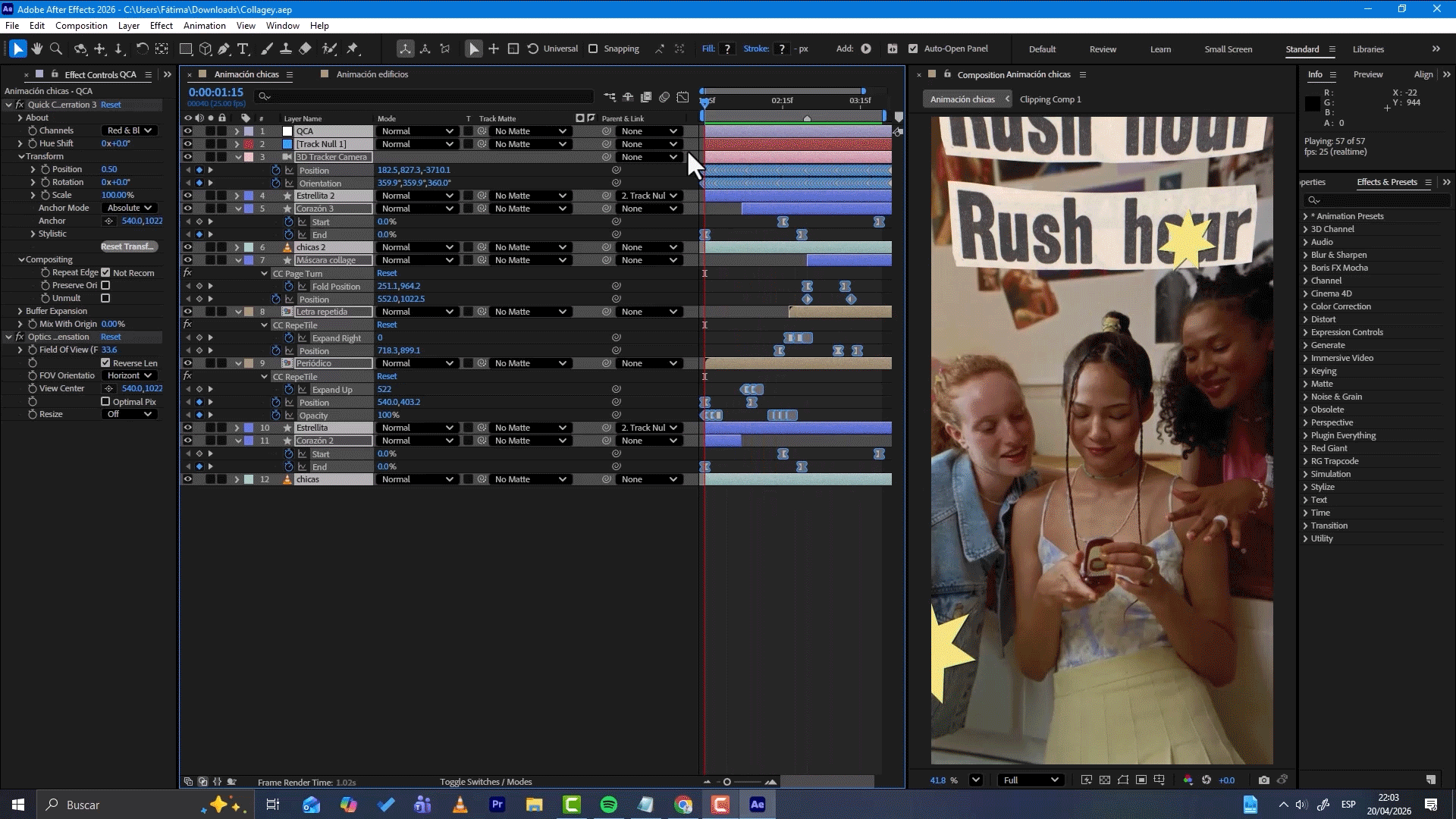Click the timeline zoom slider handle
This screenshot has height=819, width=1456.
pos(727,782)
